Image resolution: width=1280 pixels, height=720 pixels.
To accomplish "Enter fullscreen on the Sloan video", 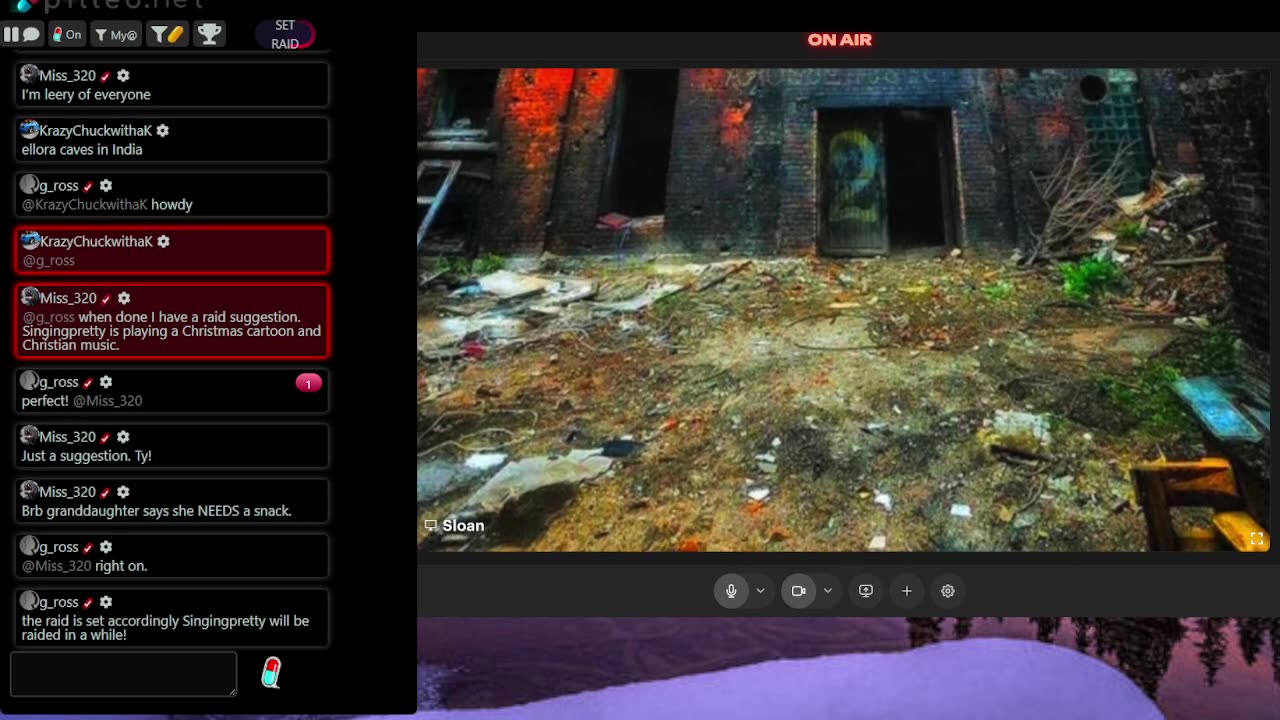I will coord(1257,539).
